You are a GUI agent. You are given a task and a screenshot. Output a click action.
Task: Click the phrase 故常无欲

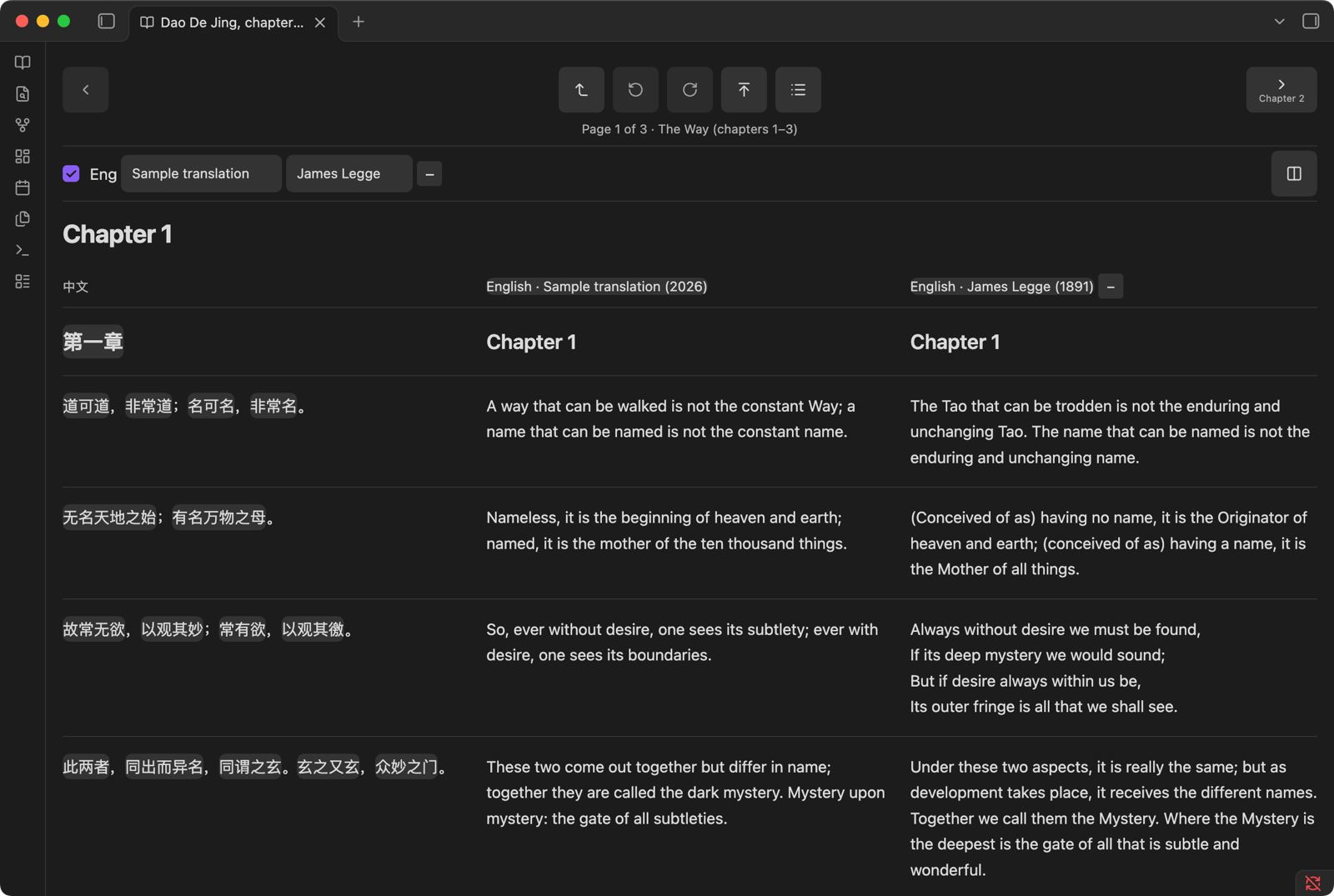94,629
